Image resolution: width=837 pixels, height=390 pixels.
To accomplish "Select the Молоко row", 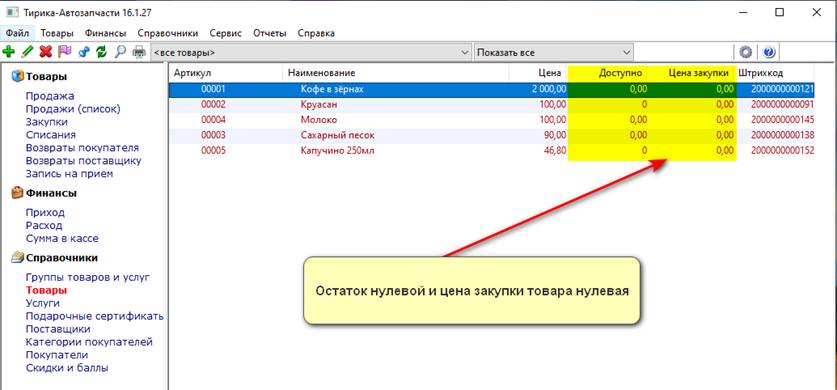I will coord(492,120).
